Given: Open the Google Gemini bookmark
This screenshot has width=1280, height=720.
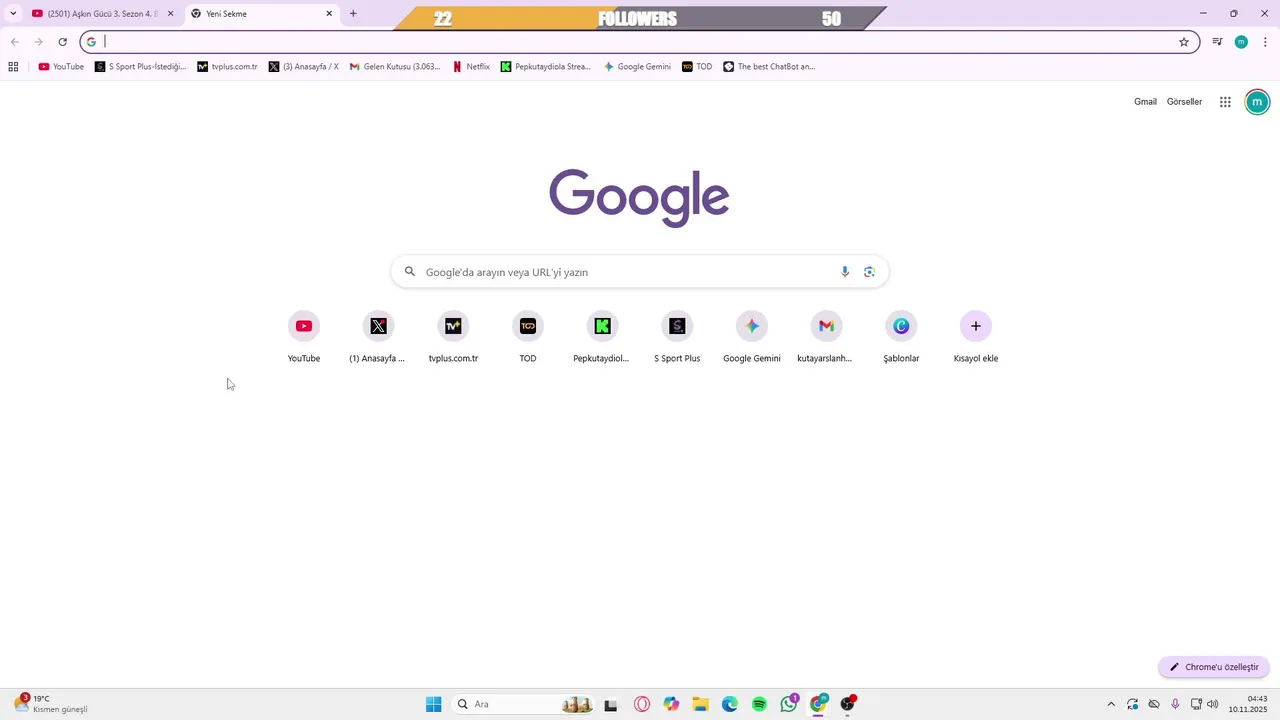Looking at the screenshot, I should click(x=637, y=67).
